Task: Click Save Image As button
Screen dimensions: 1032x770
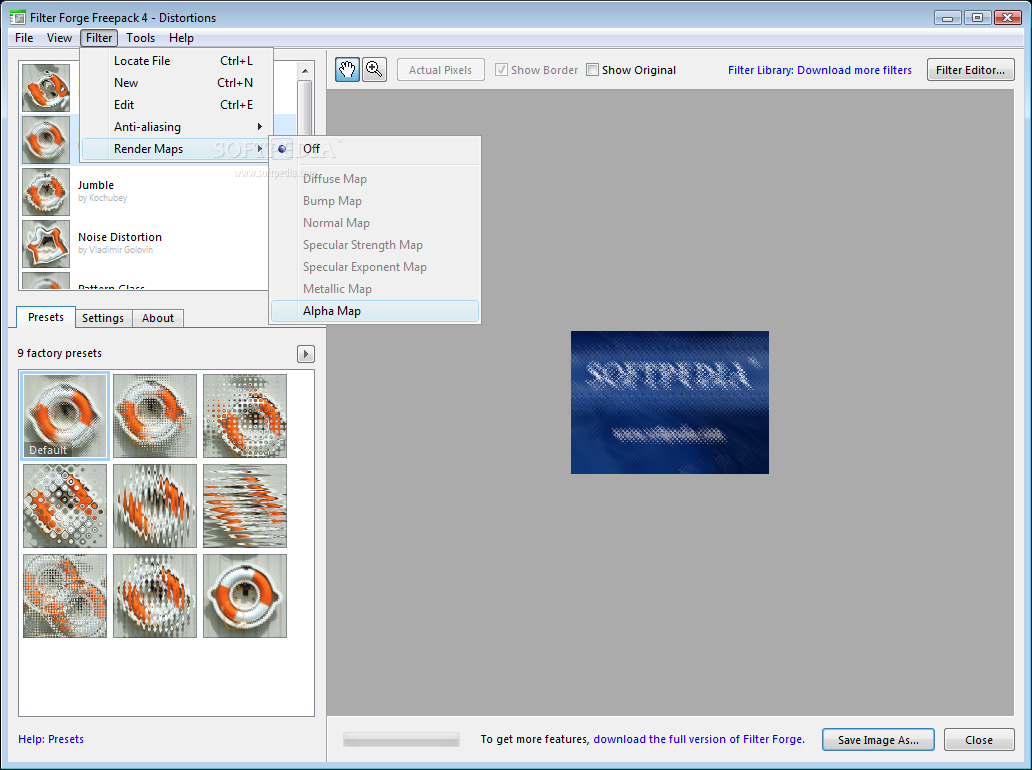Action: (x=878, y=740)
